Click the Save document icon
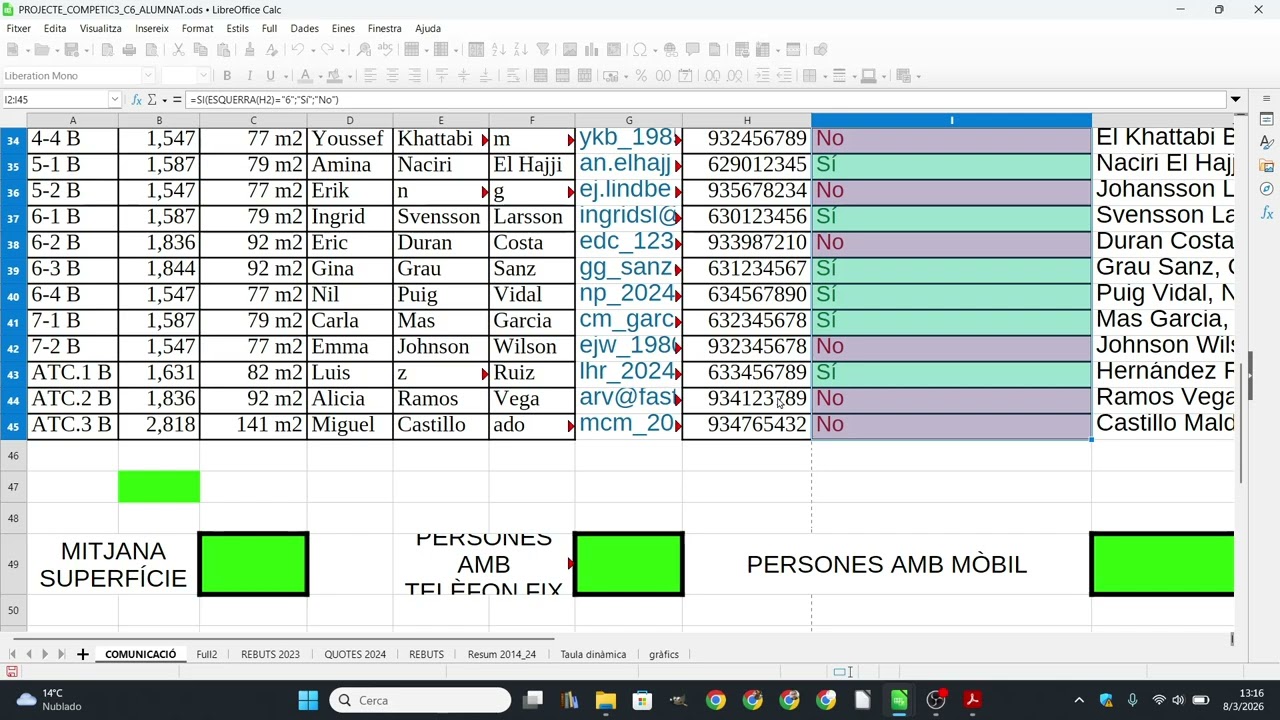The image size is (1280, 720). [x=72, y=49]
